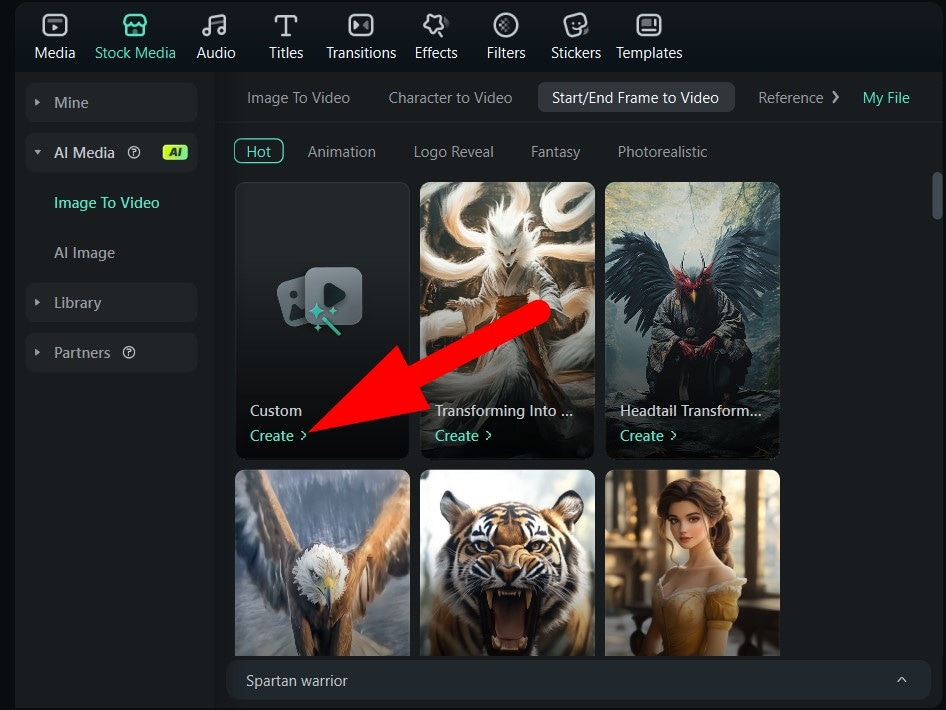This screenshot has width=946, height=710.
Task: Open the Audio music-note icon
Action: click(215, 25)
